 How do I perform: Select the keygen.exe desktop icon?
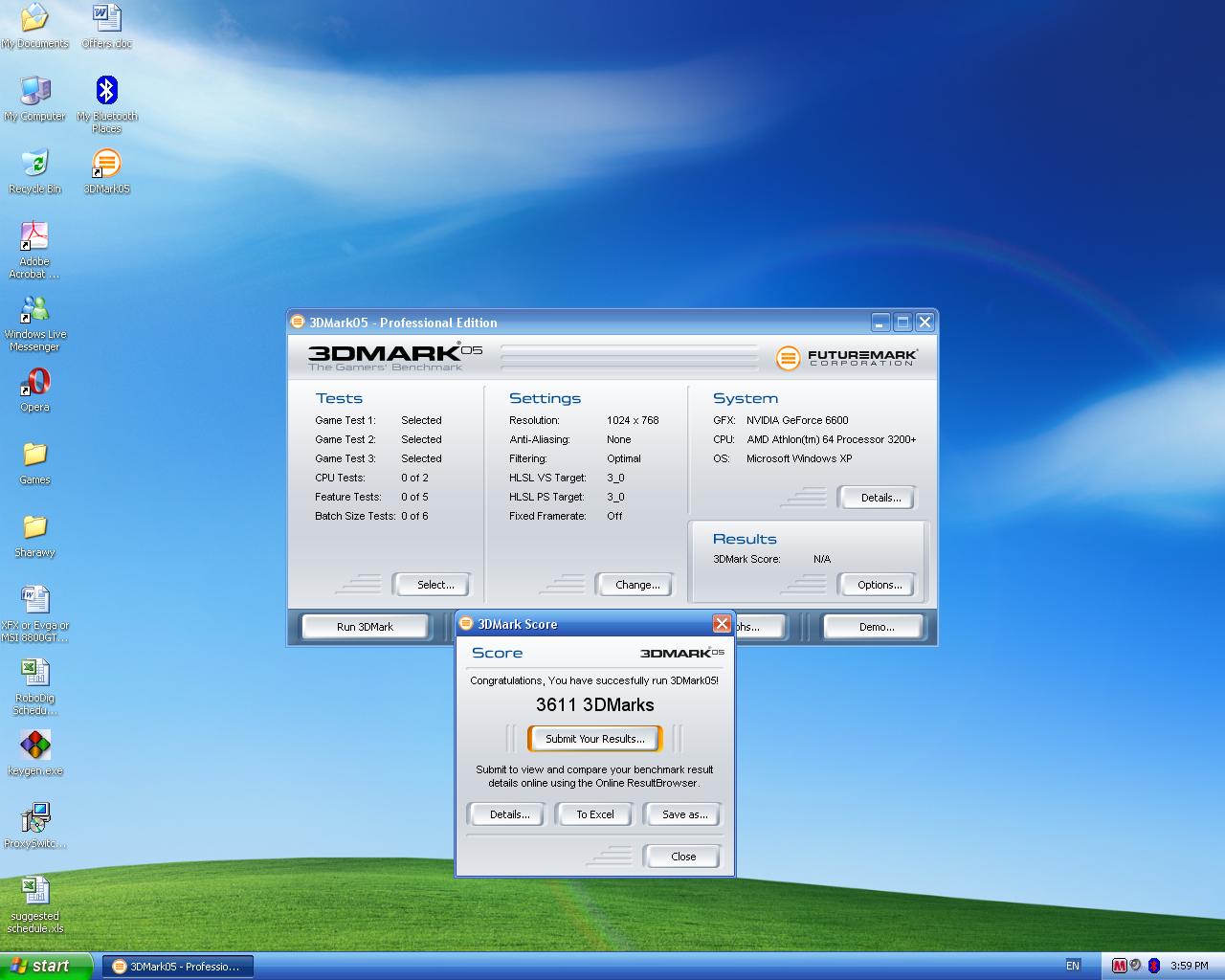[34, 753]
